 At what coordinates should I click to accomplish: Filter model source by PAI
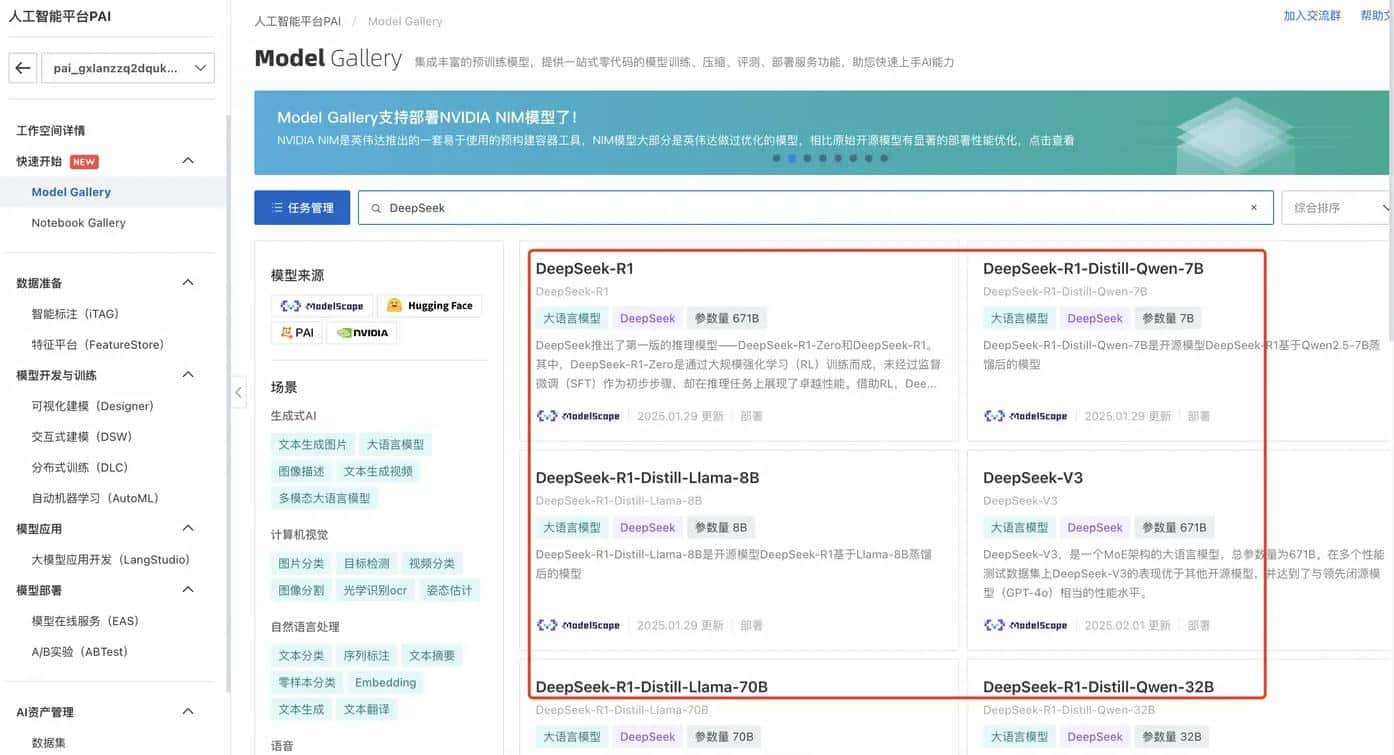297,333
